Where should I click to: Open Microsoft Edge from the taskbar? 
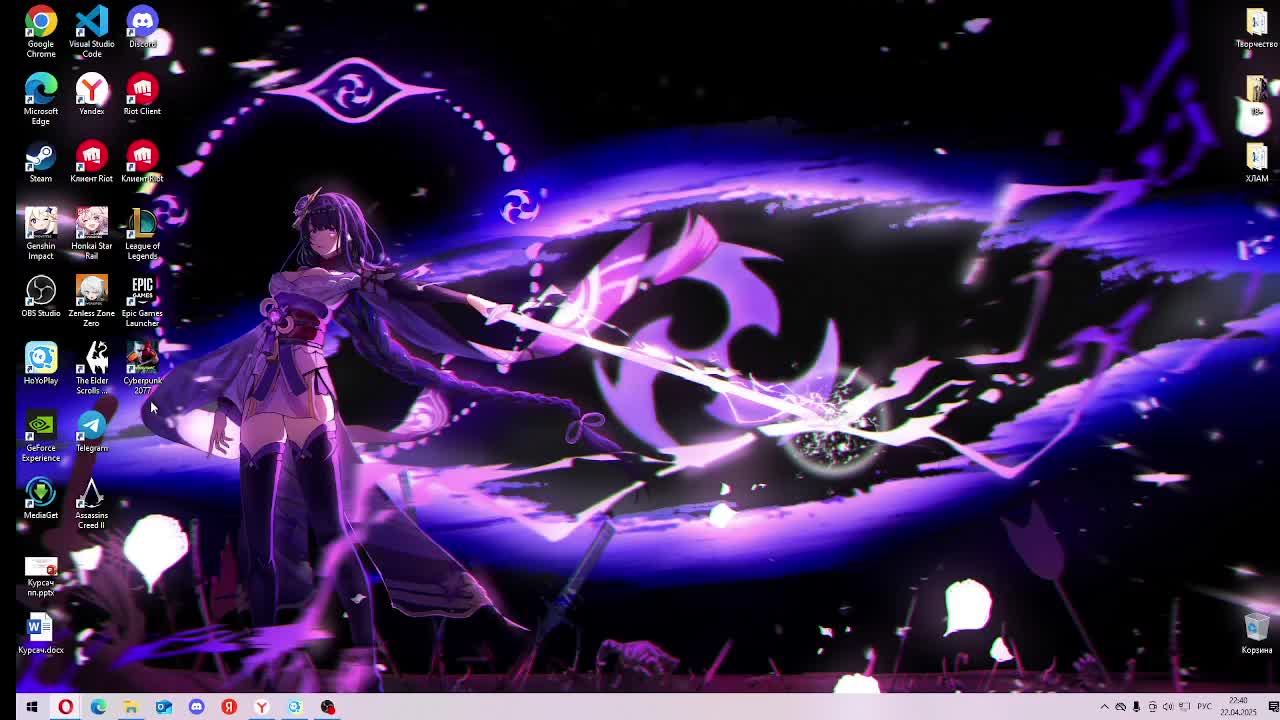tap(98, 707)
